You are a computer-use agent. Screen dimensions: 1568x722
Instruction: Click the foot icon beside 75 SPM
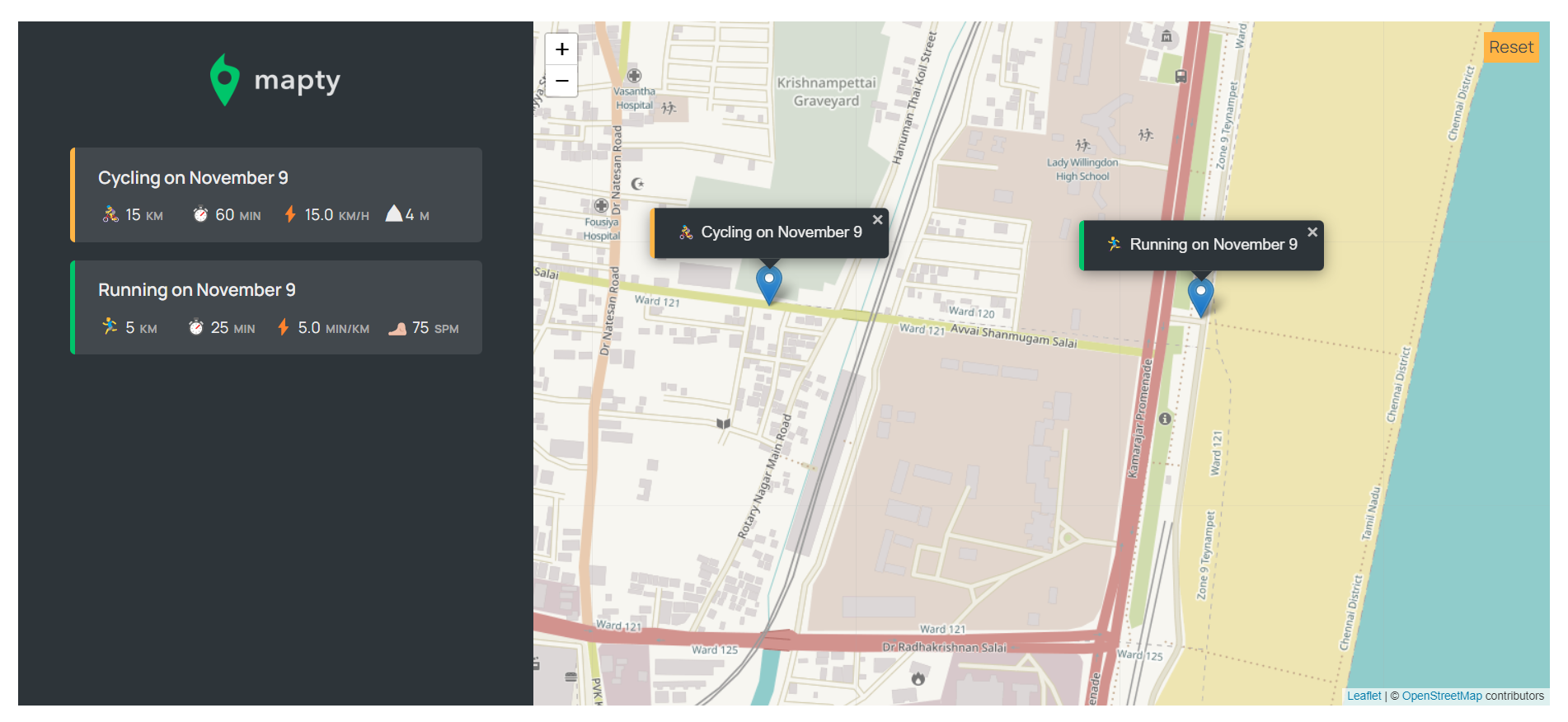(397, 329)
